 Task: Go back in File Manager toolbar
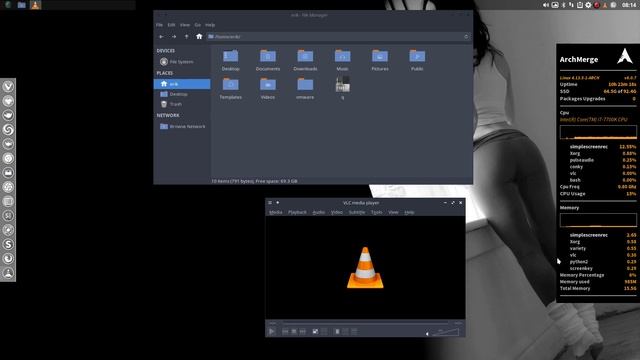pyautogui.click(x=161, y=37)
